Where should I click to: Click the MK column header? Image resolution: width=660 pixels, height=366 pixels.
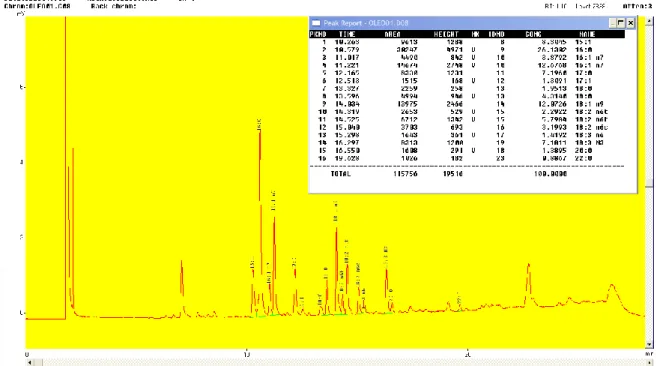click(475, 34)
